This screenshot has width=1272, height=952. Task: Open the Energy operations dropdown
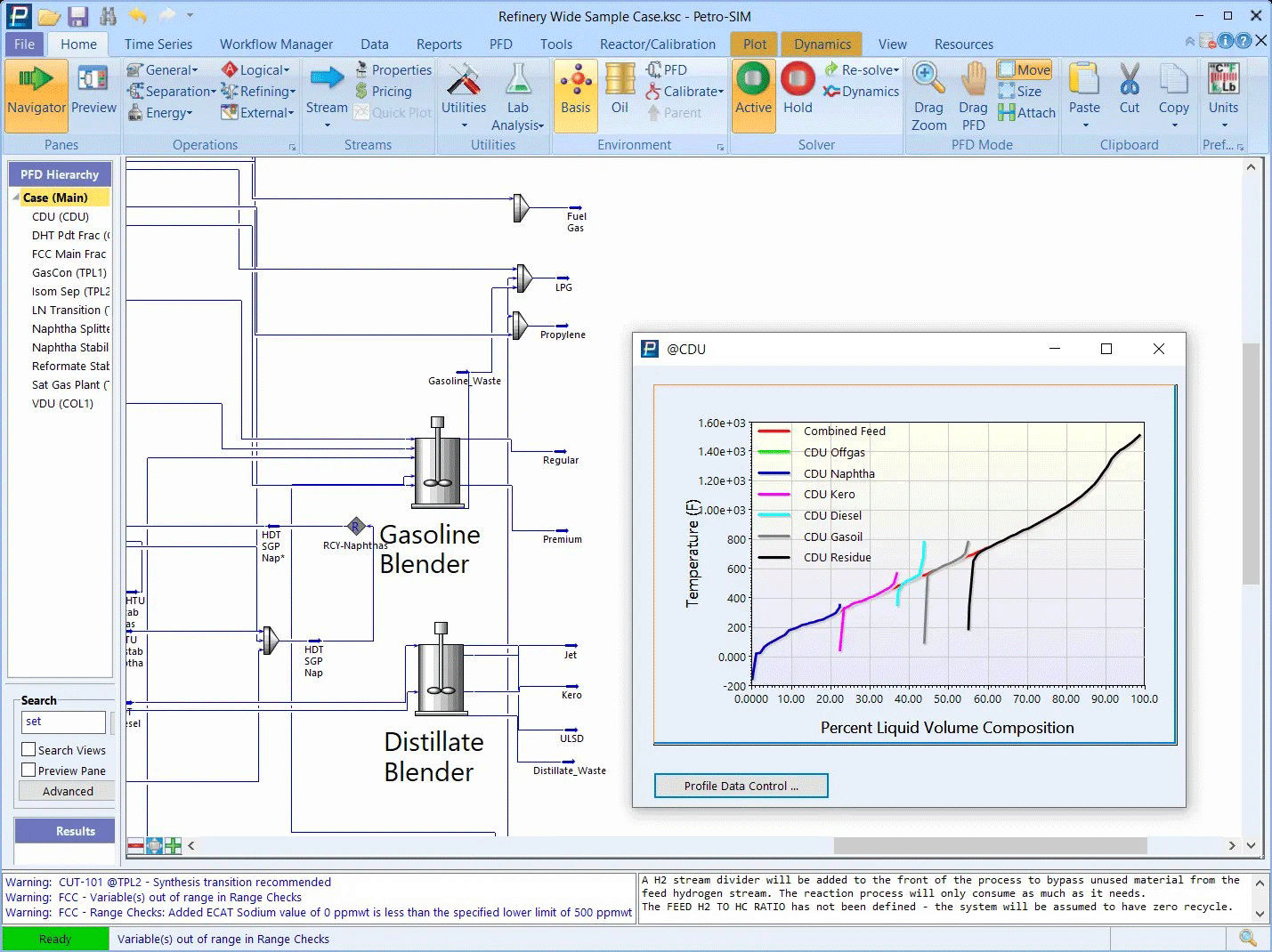(x=160, y=112)
